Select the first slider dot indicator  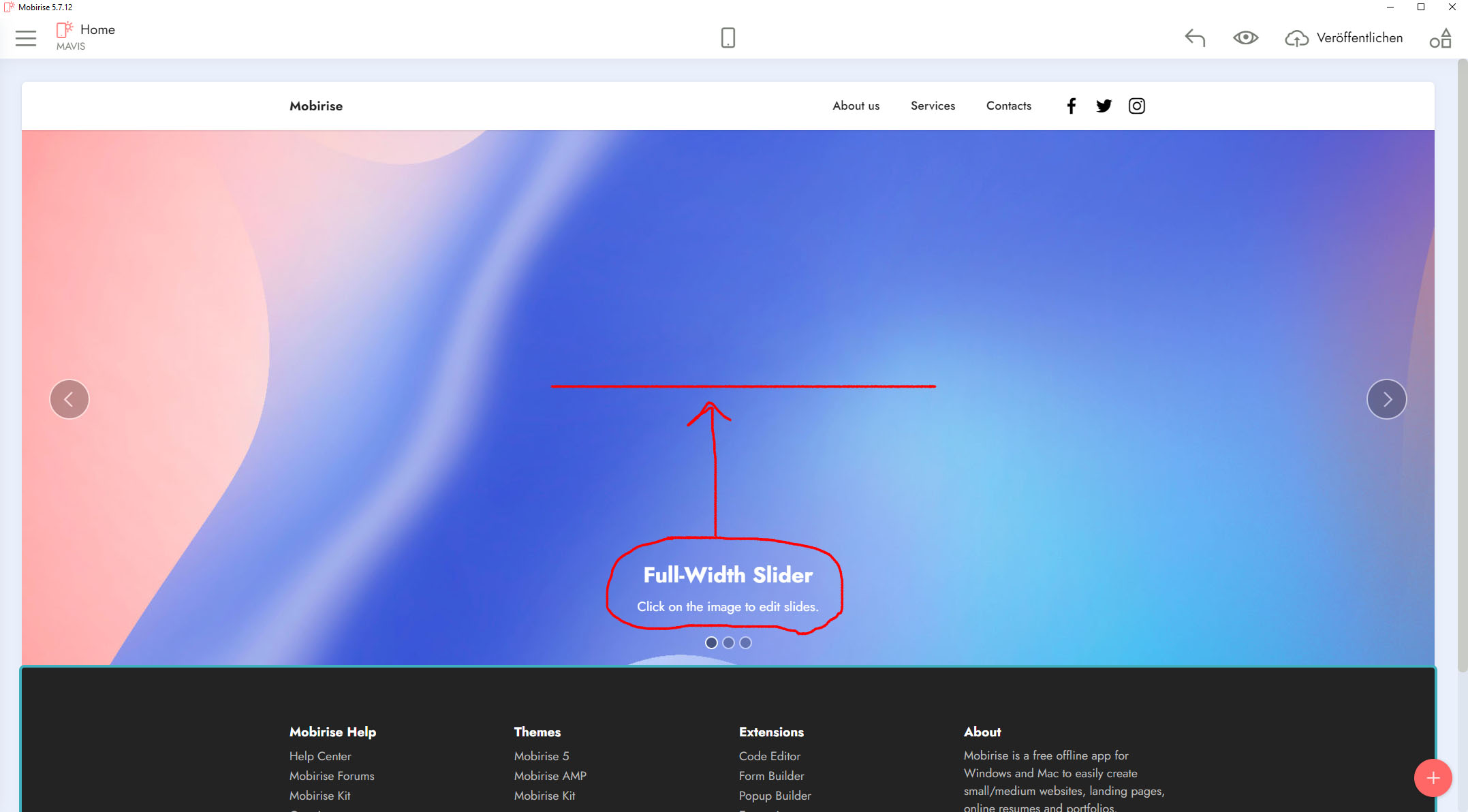point(711,642)
